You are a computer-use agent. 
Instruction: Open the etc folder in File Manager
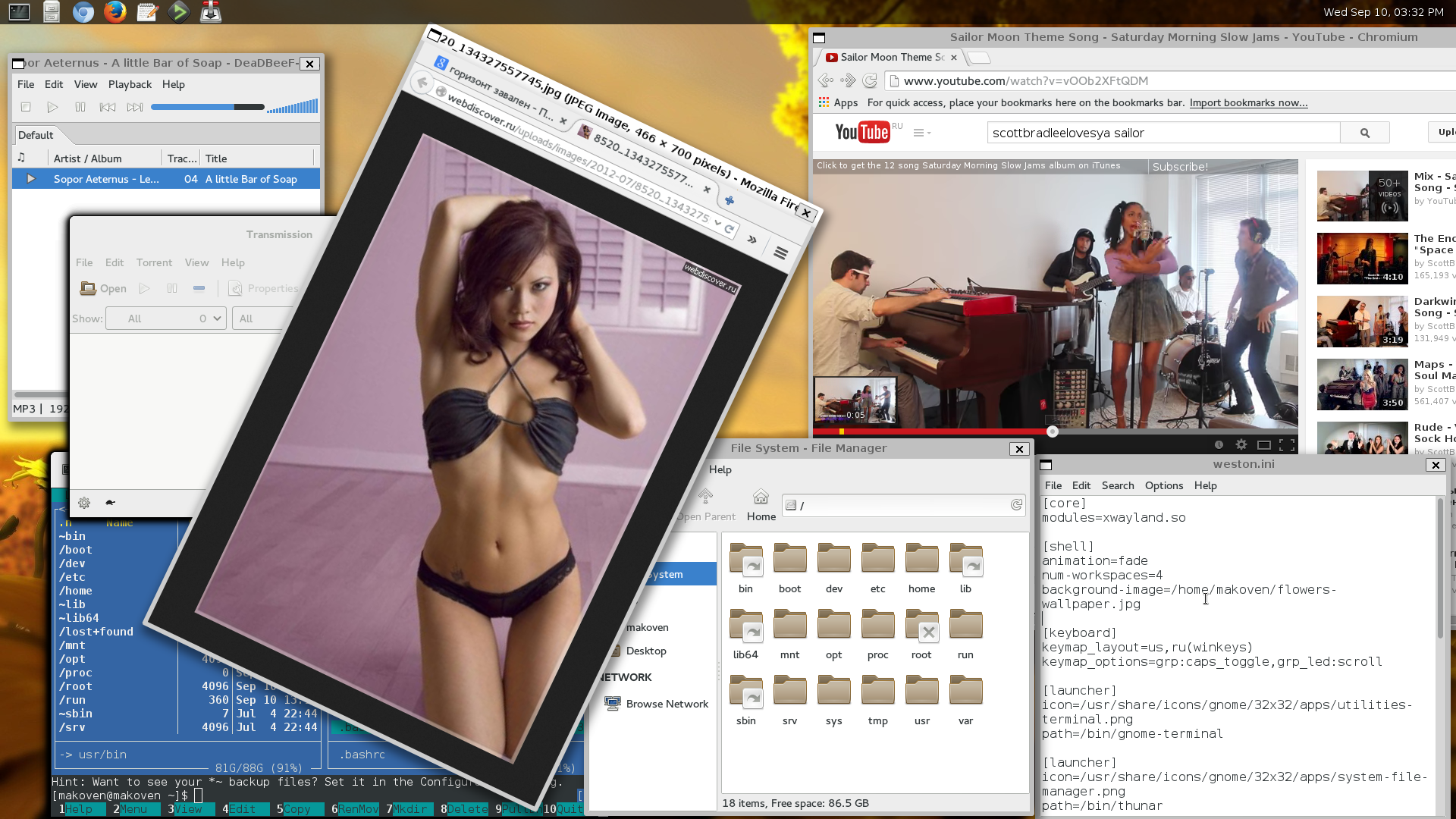pyautogui.click(x=877, y=569)
